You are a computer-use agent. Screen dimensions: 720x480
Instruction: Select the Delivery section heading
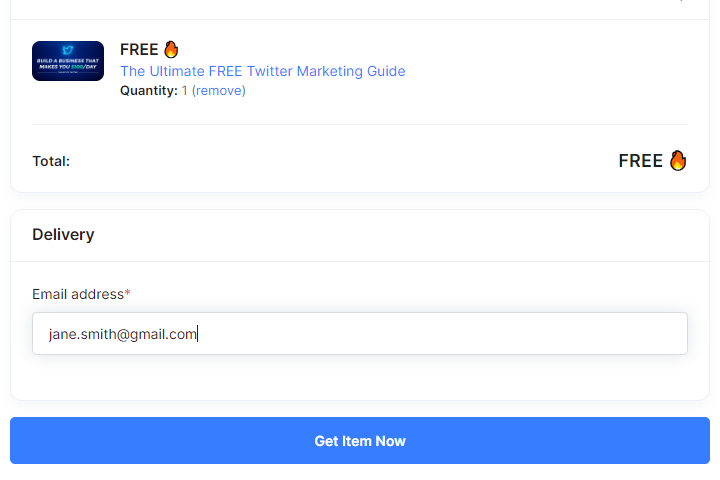pyautogui.click(x=63, y=234)
